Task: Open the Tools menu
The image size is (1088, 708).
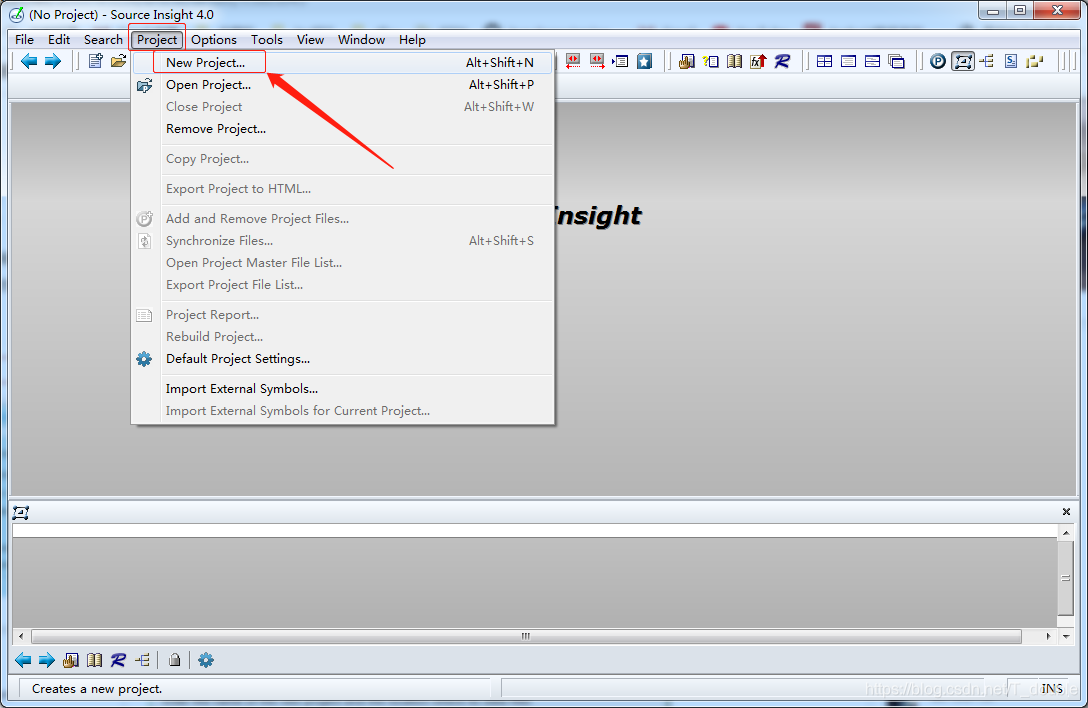Action: [x=266, y=40]
